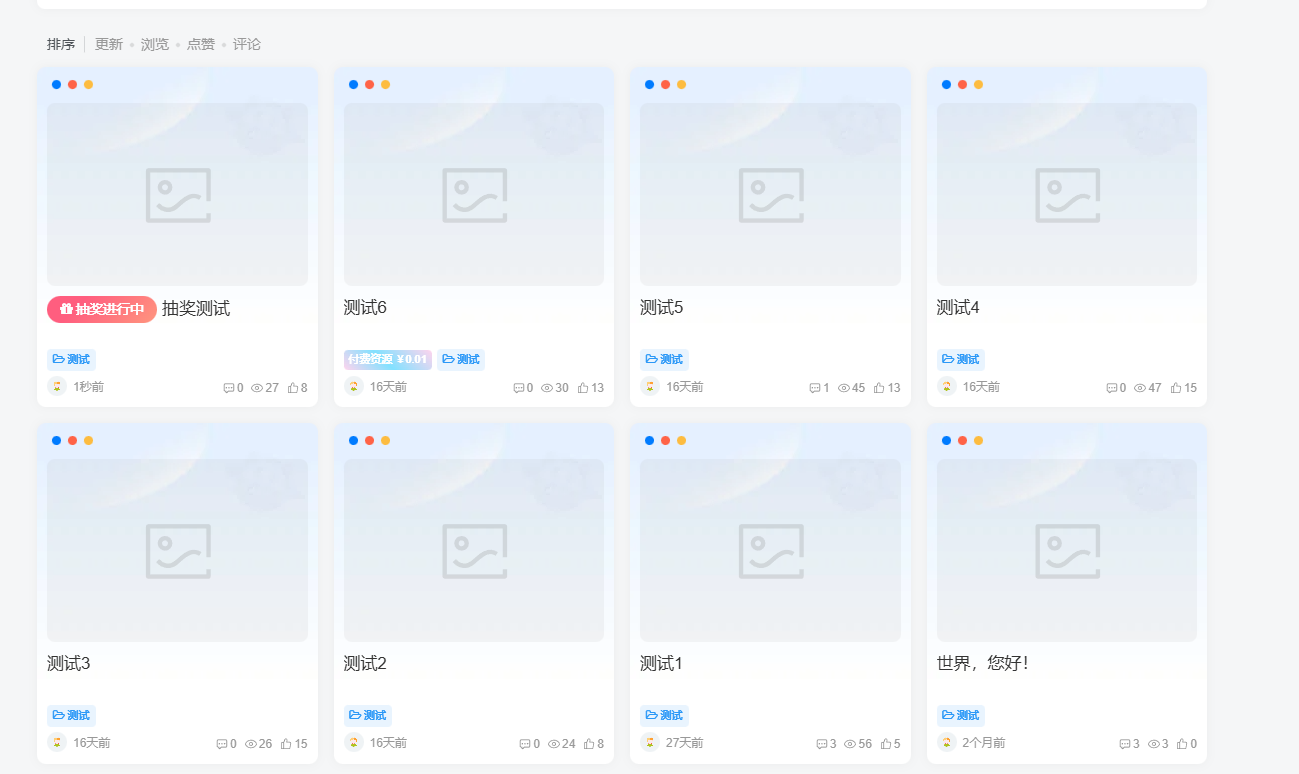Open the 测试1 cover thumbnail

770,550
